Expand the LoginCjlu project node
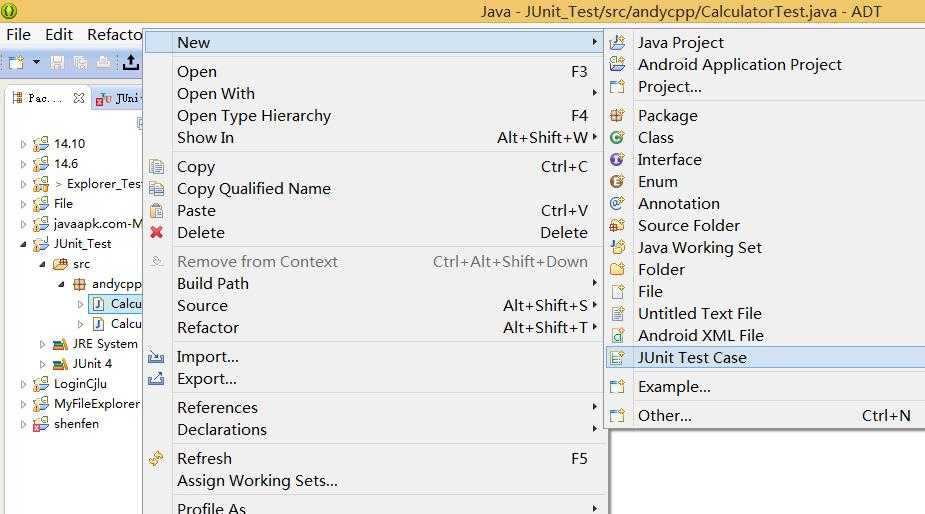 (x=23, y=384)
